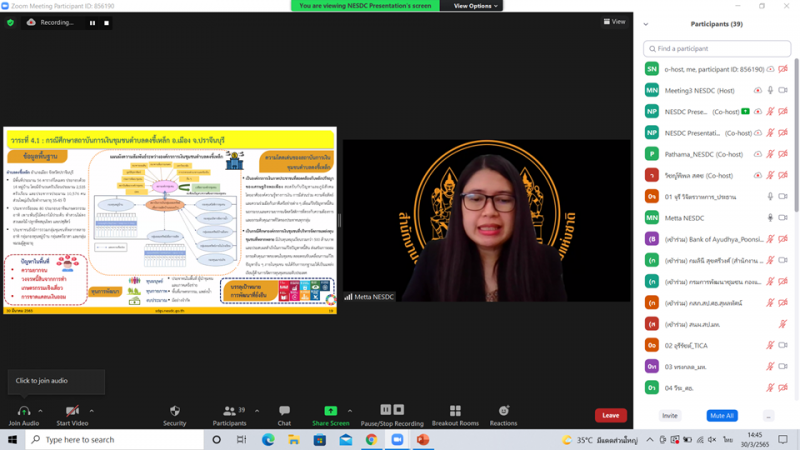800x450 pixels.
Task: Click microphone icon for Meeting3 NESDC (Host)
Action: click(x=770, y=90)
